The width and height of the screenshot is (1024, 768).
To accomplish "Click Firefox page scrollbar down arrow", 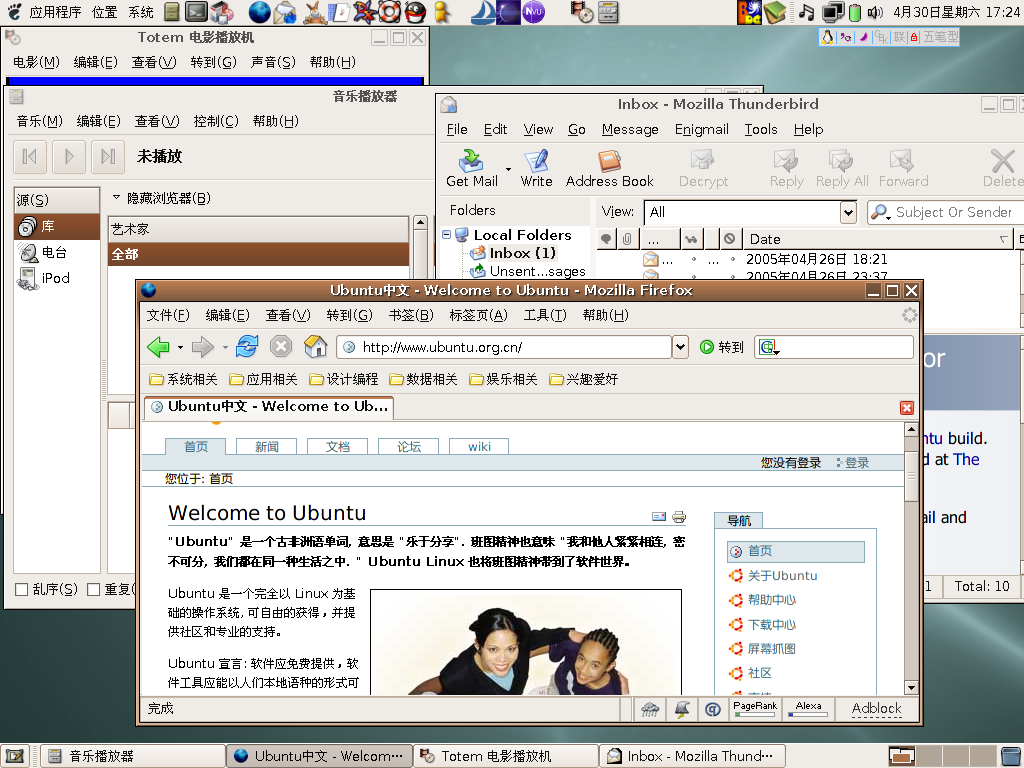I will pos(910,687).
